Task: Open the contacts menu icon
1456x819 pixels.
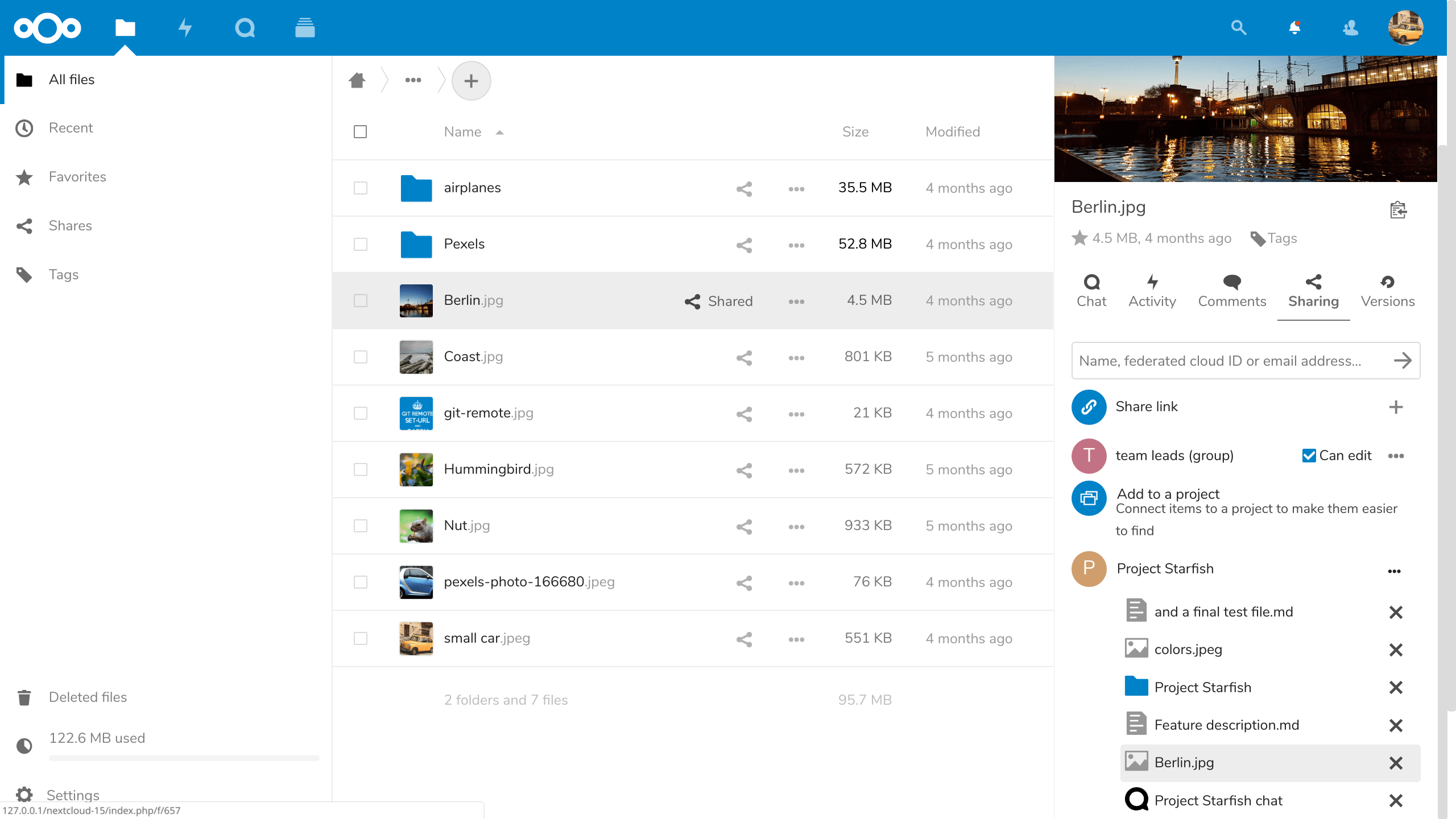Action: (x=1350, y=27)
